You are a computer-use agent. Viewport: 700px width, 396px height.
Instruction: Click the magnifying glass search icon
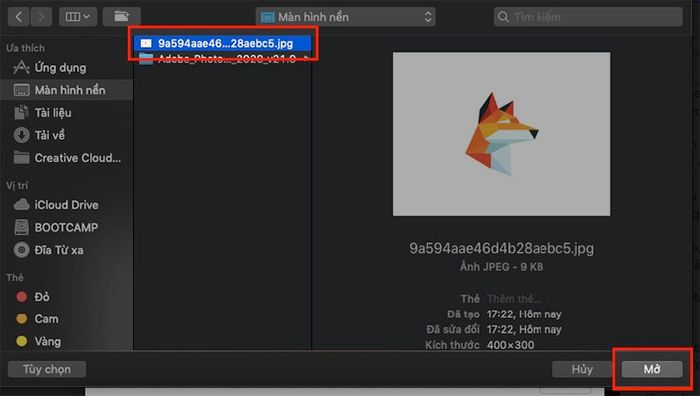point(503,17)
